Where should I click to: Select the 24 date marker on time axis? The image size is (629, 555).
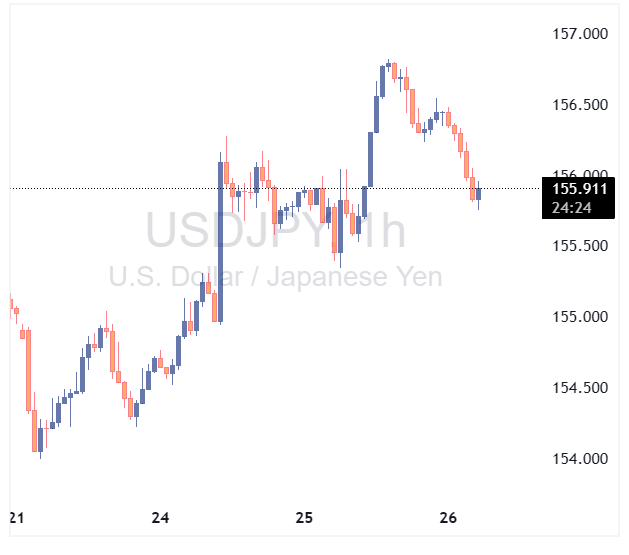click(161, 518)
